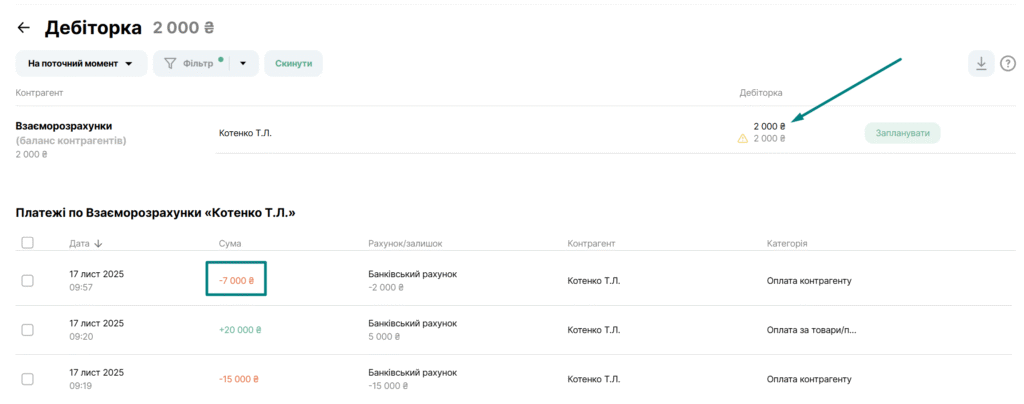This screenshot has width=1024, height=404.
Task: Toggle the select-all payments checkbox
Action: (27, 243)
